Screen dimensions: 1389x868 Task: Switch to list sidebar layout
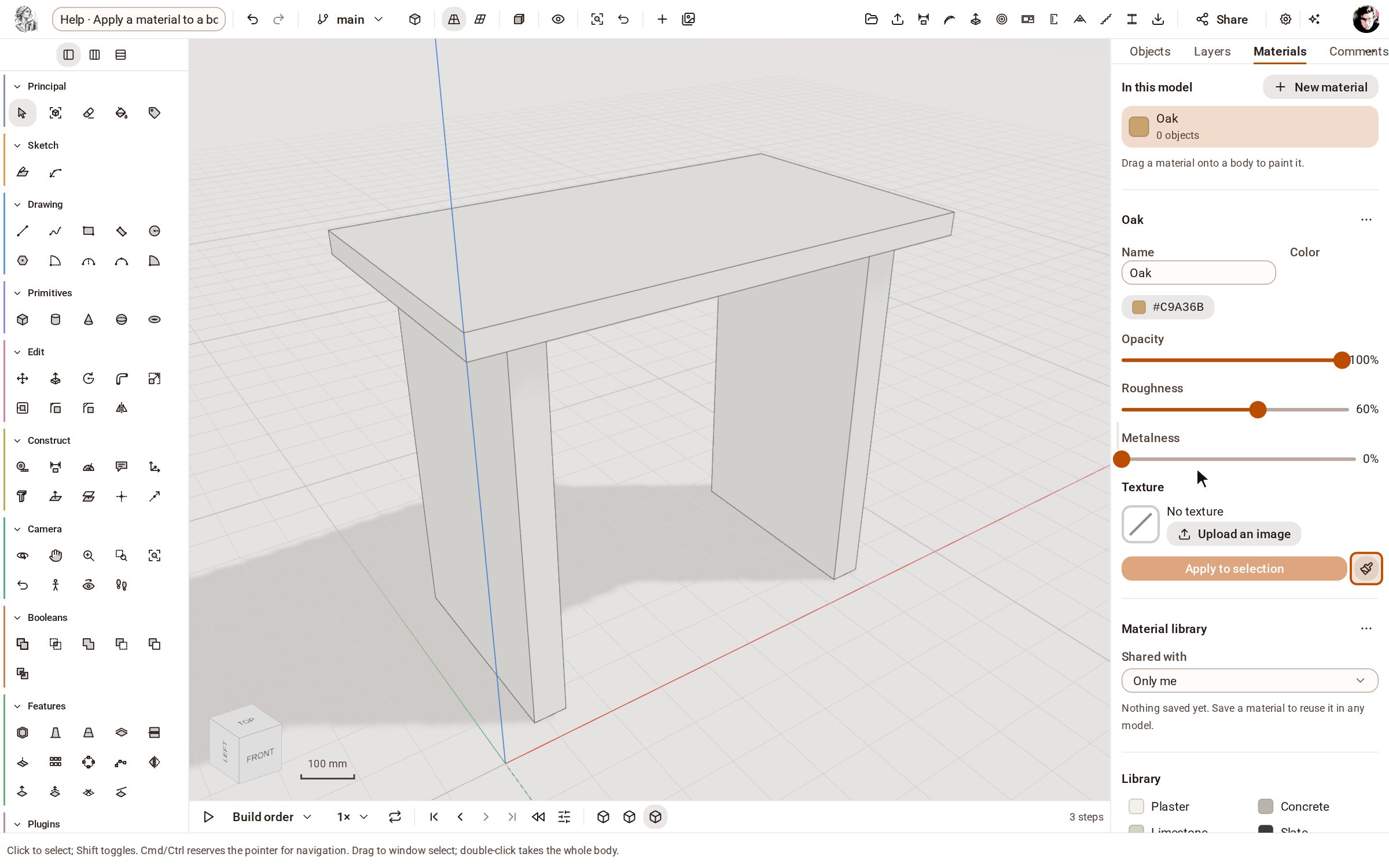tap(120, 54)
